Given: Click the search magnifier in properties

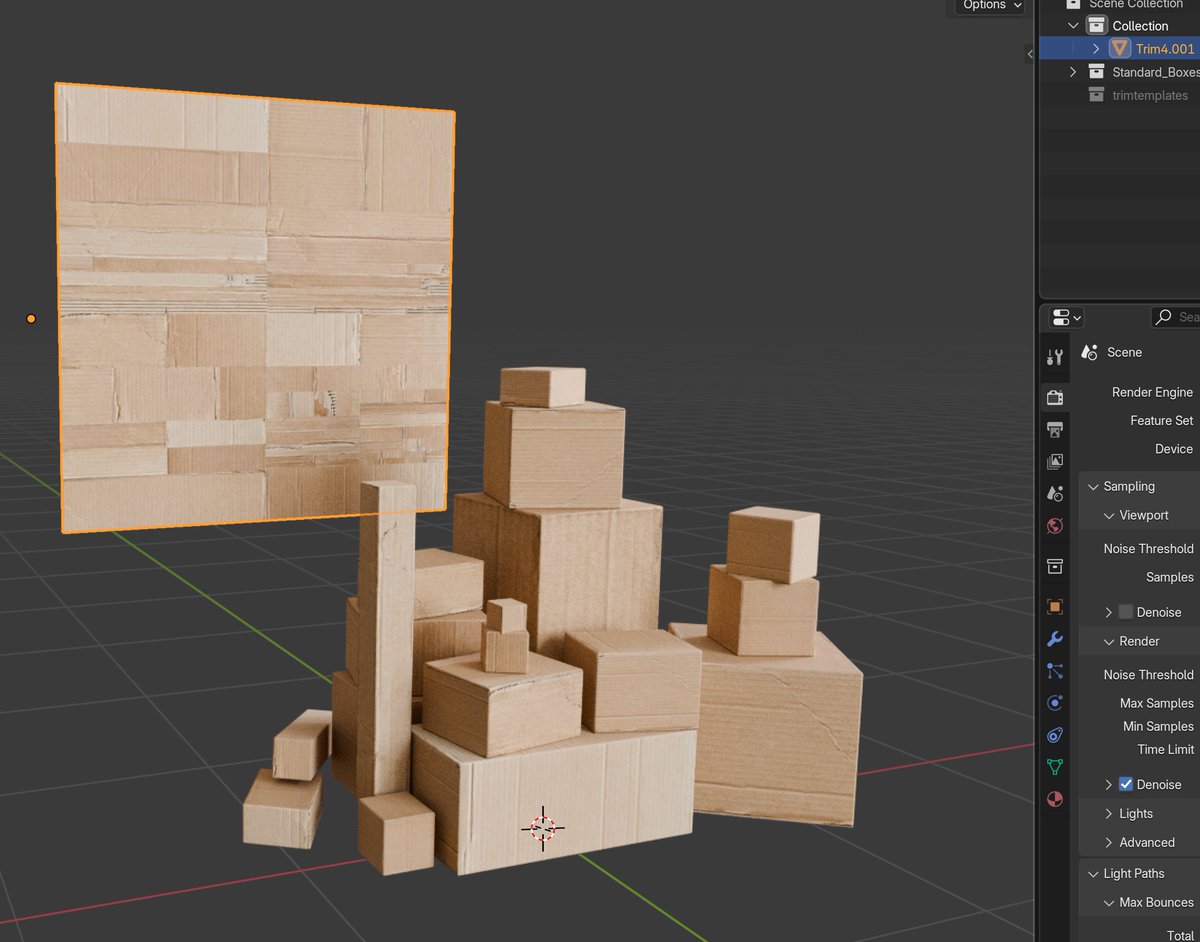Looking at the screenshot, I should [x=1163, y=317].
